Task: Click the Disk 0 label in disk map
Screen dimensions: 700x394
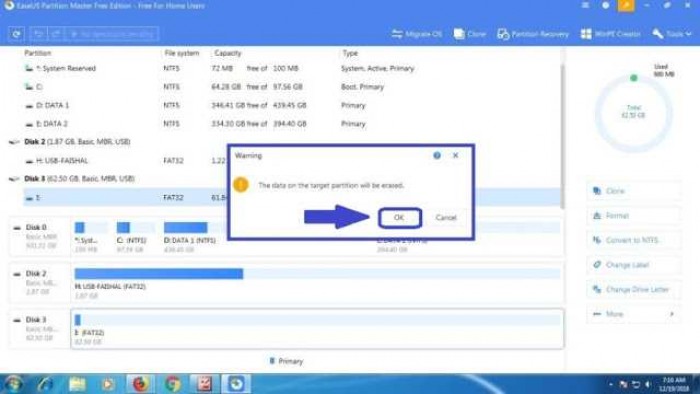Action: coord(37,228)
